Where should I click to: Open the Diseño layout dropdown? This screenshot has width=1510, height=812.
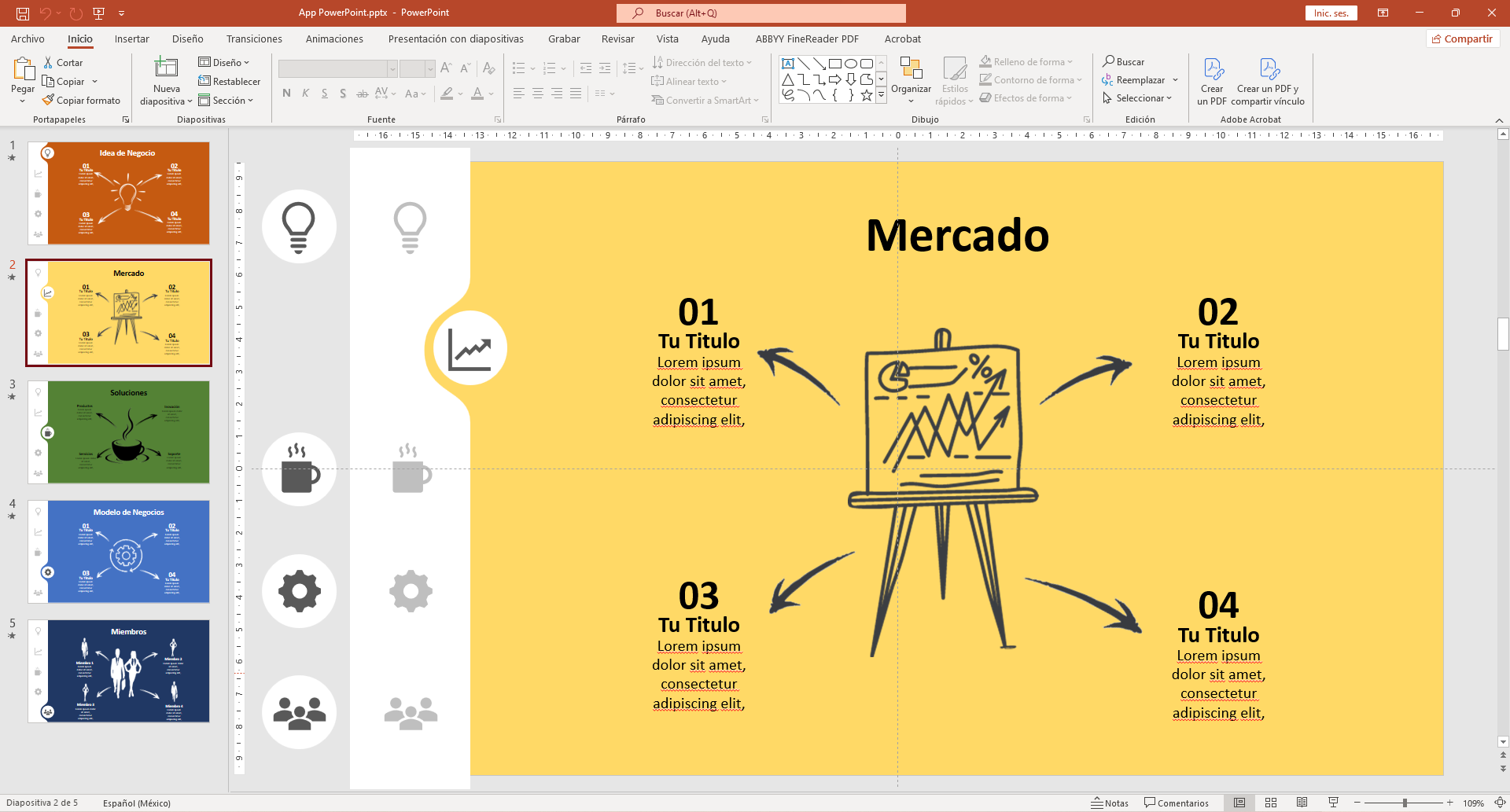click(x=225, y=63)
